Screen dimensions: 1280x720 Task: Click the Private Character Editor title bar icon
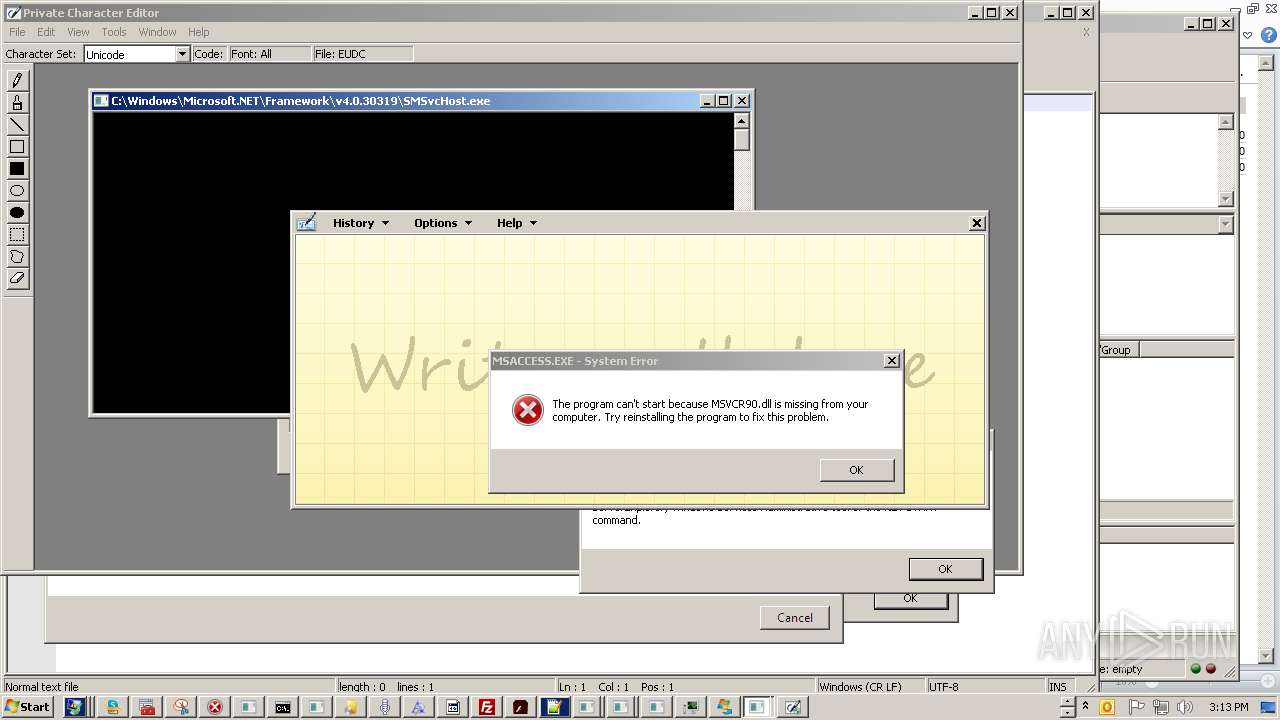[13, 13]
